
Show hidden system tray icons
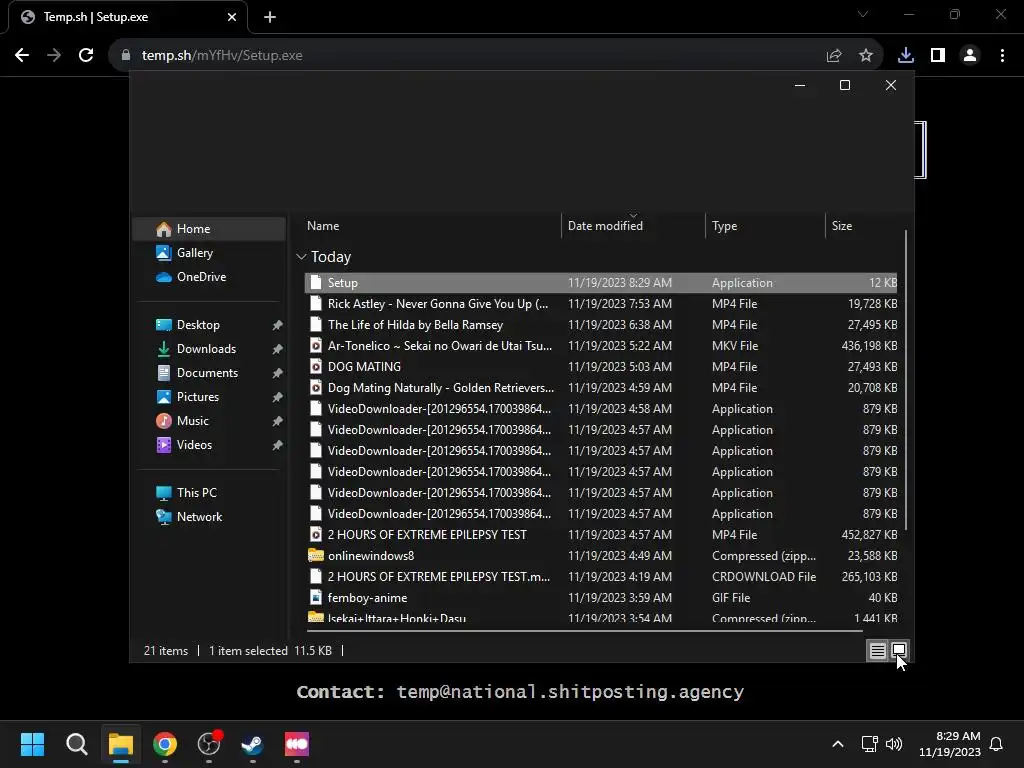click(x=838, y=744)
